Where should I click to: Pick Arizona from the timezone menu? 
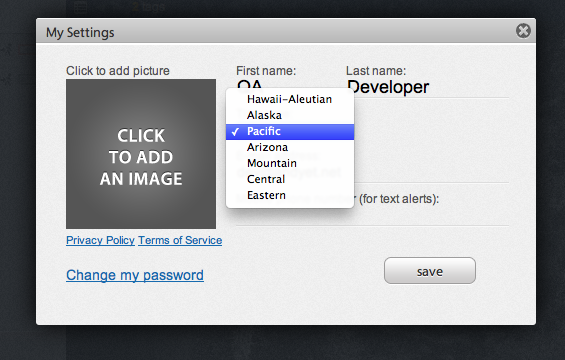pos(290,147)
